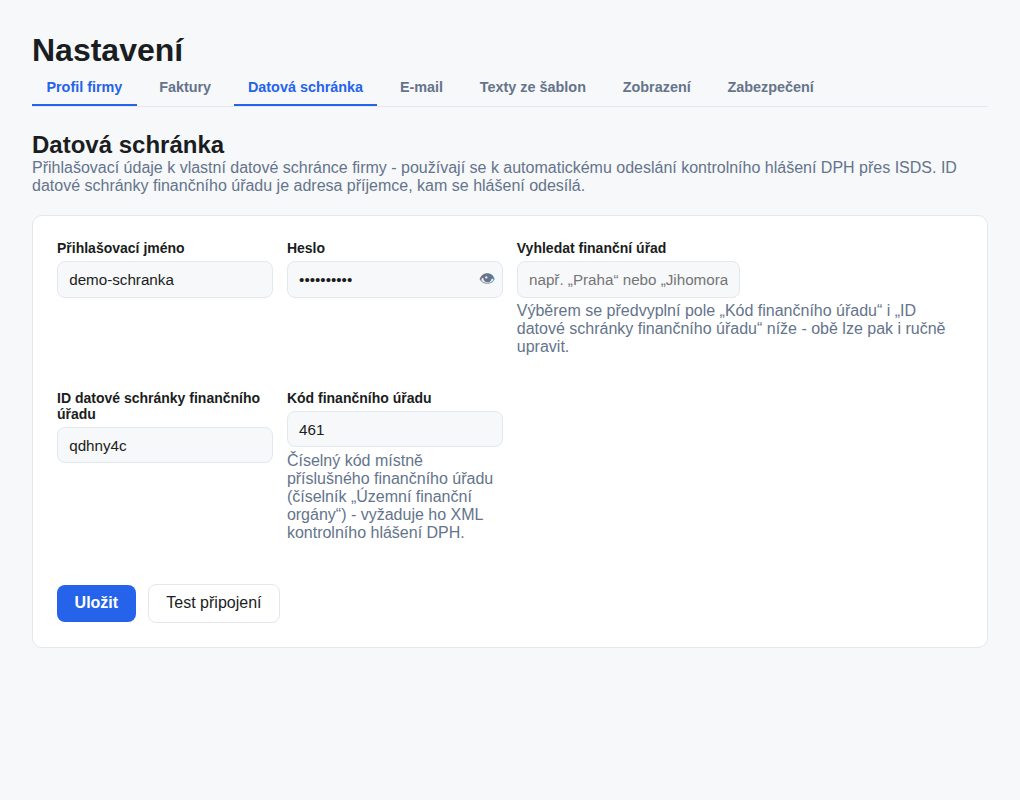Open the Vyhledat finanční úřad search box
Image resolution: width=1020 pixels, height=800 pixels.
click(628, 280)
